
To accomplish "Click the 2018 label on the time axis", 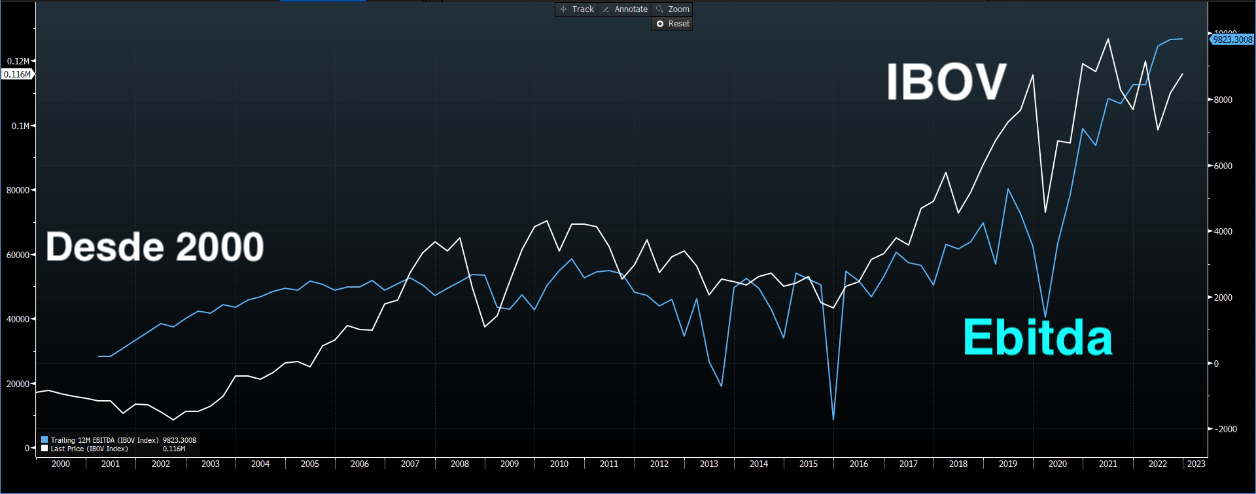I will 958,464.
